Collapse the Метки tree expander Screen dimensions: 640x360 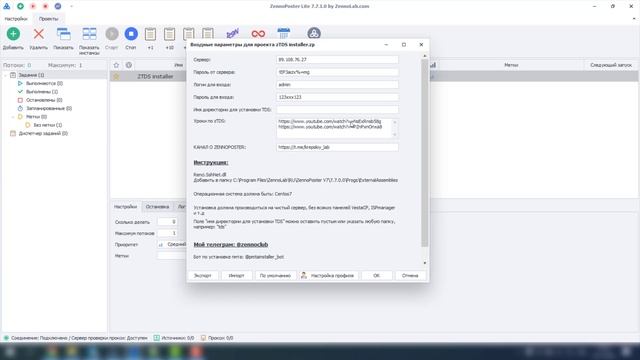pos(13,117)
